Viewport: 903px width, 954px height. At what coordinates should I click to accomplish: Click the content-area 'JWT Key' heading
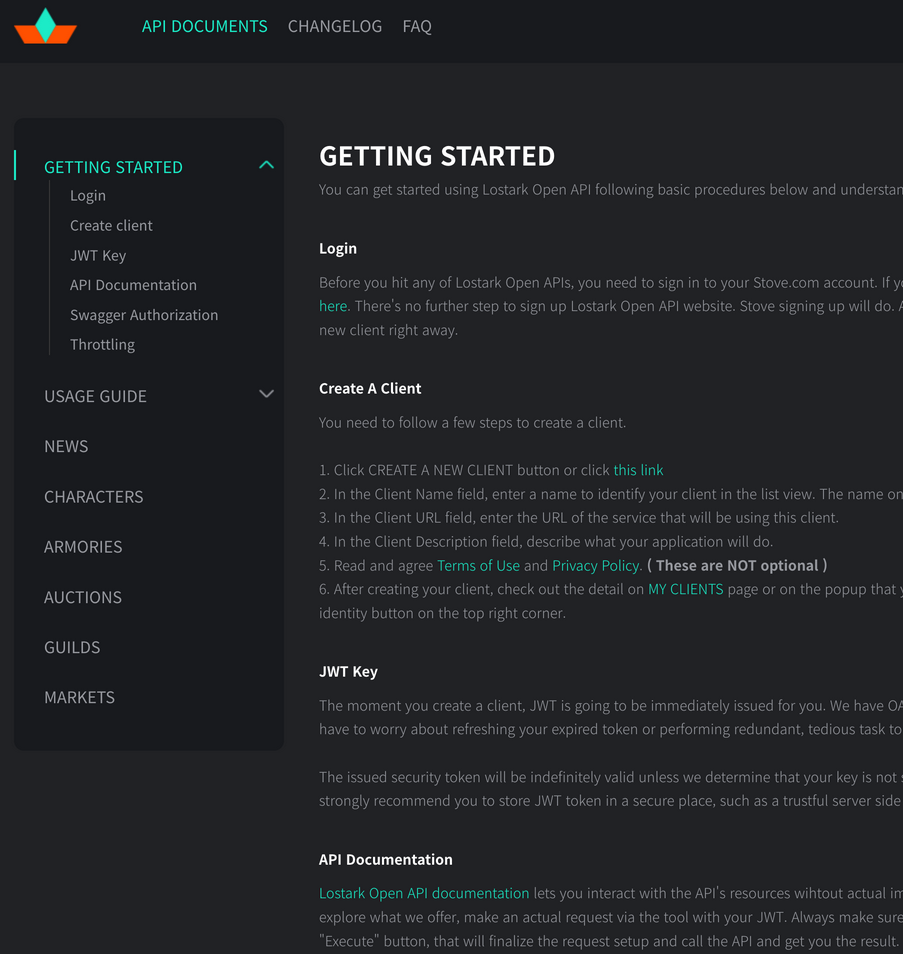[x=348, y=672]
